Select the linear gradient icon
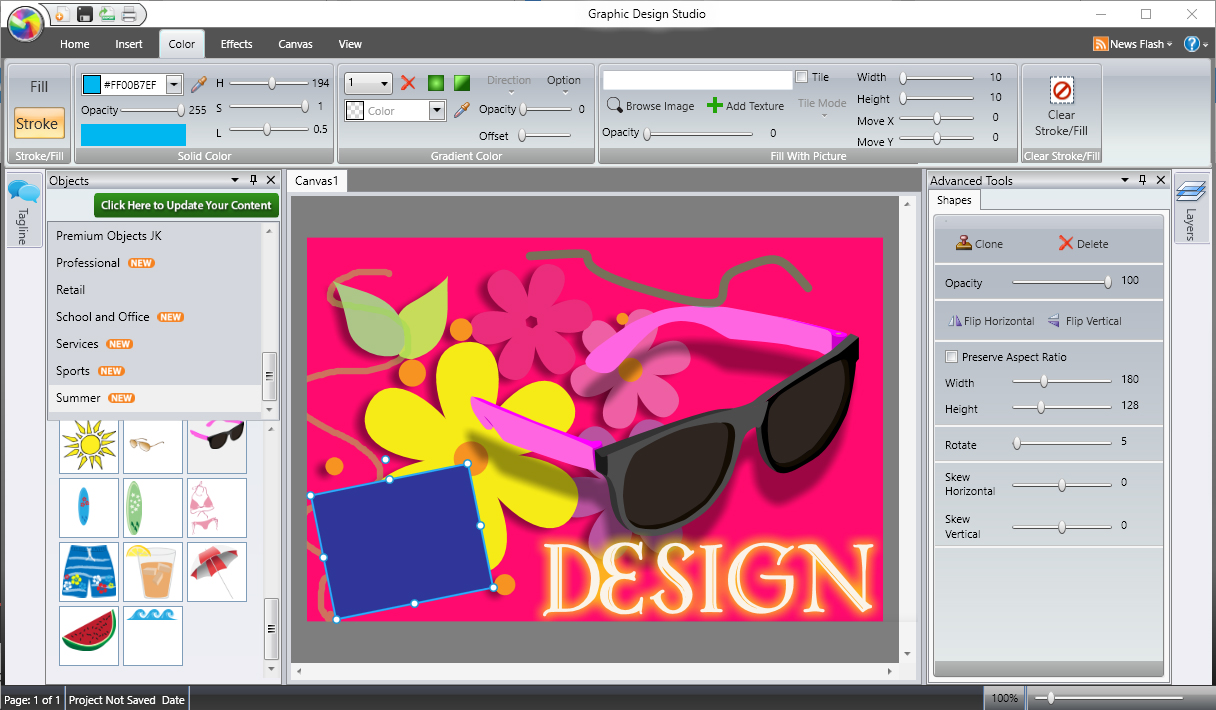 (x=462, y=83)
